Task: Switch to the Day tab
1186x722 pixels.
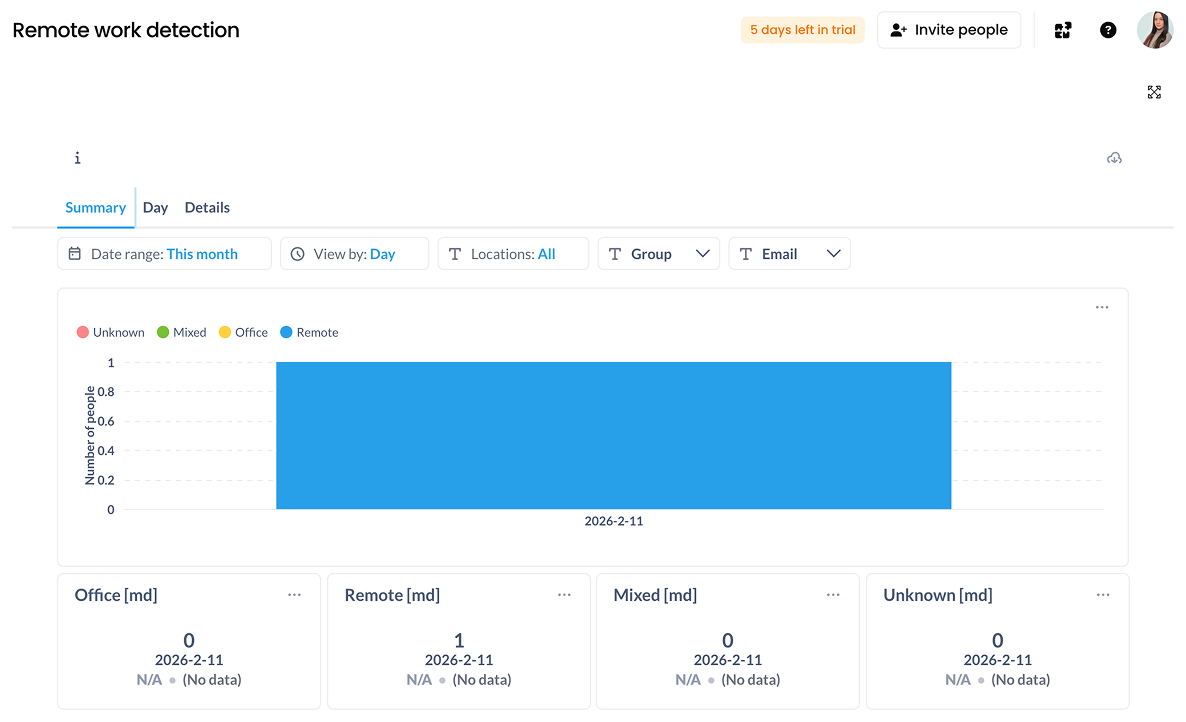Action: (x=155, y=207)
